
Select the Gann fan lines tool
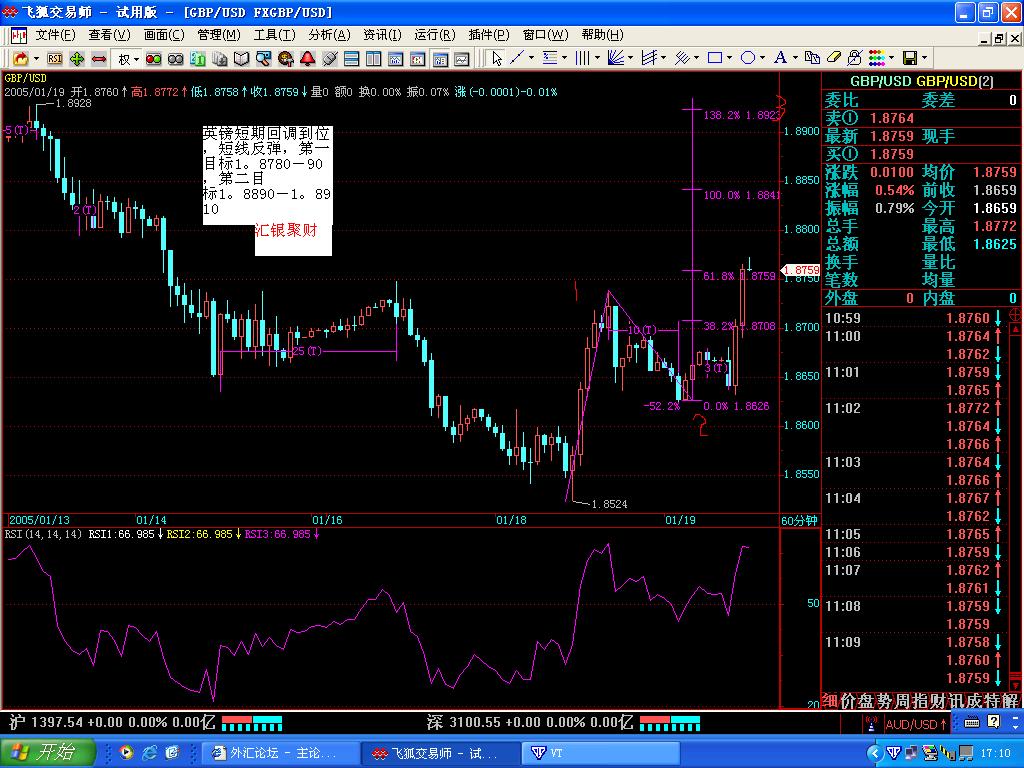(616, 58)
